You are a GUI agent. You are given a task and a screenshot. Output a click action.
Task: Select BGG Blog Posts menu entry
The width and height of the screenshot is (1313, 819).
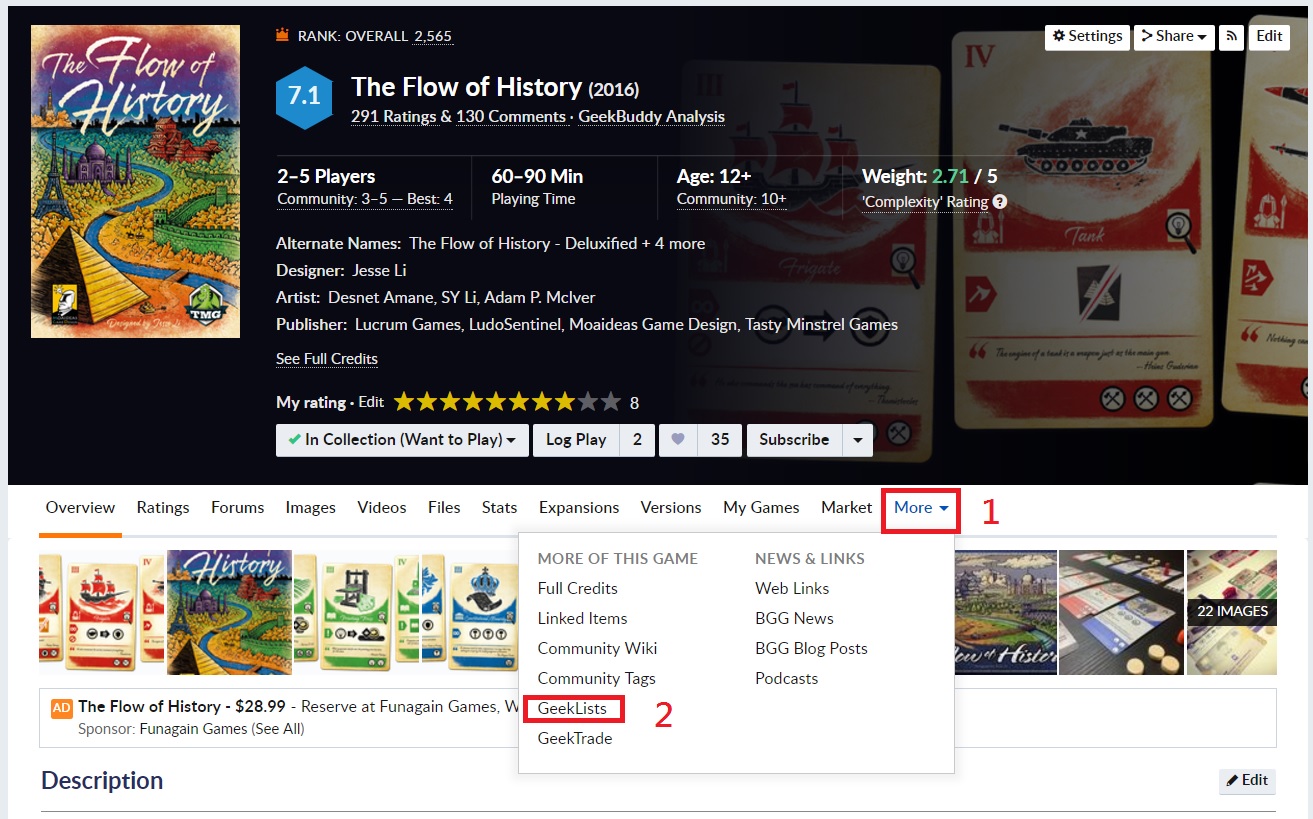[x=811, y=648]
